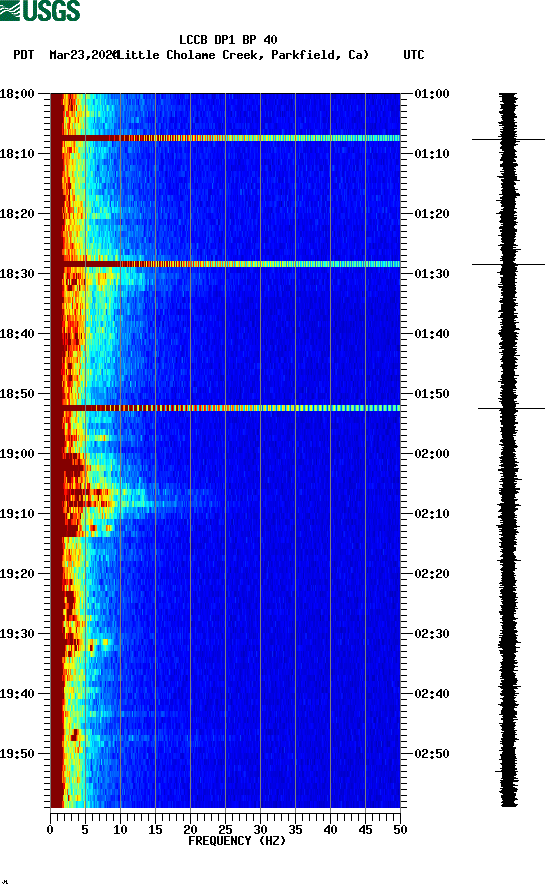Image resolution: width=552 pixels, height=893 pixels.
Task: Click the '18:40' PDT time label
Action: click(x=17, y=334)
